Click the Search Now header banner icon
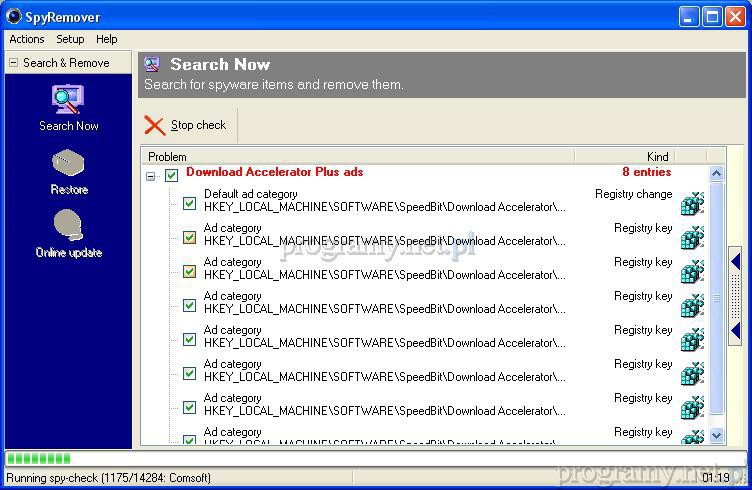 [x=152, y=64]
